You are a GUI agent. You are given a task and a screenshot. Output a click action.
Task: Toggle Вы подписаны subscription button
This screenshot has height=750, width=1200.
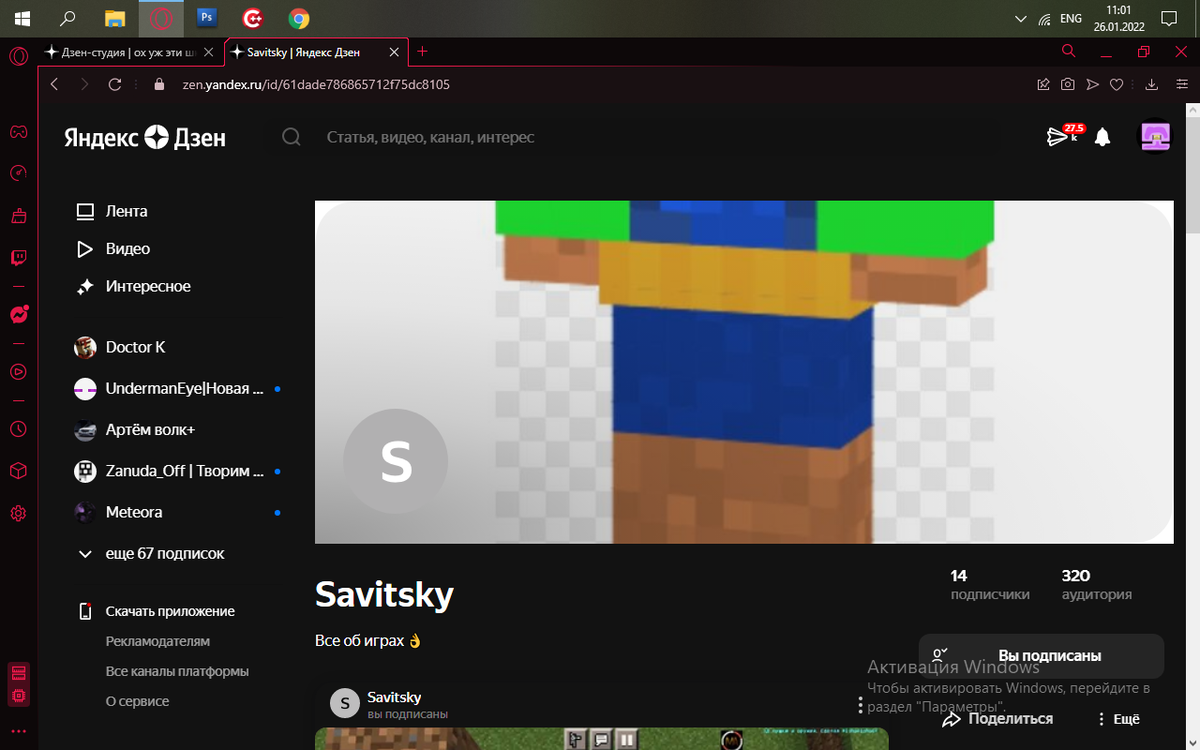tap(1042, 656)
